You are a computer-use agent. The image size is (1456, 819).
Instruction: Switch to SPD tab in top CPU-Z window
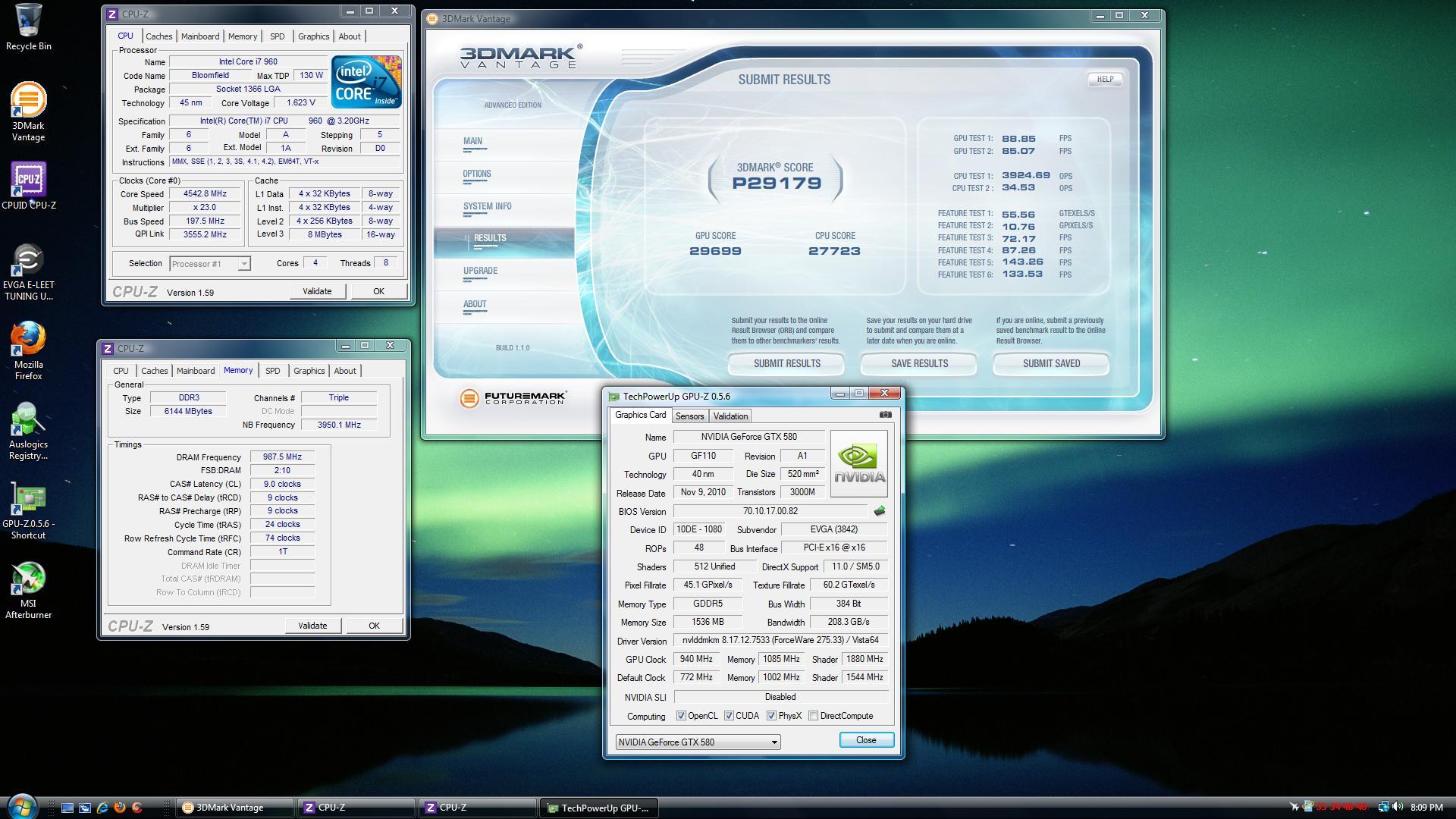point(278,36)
